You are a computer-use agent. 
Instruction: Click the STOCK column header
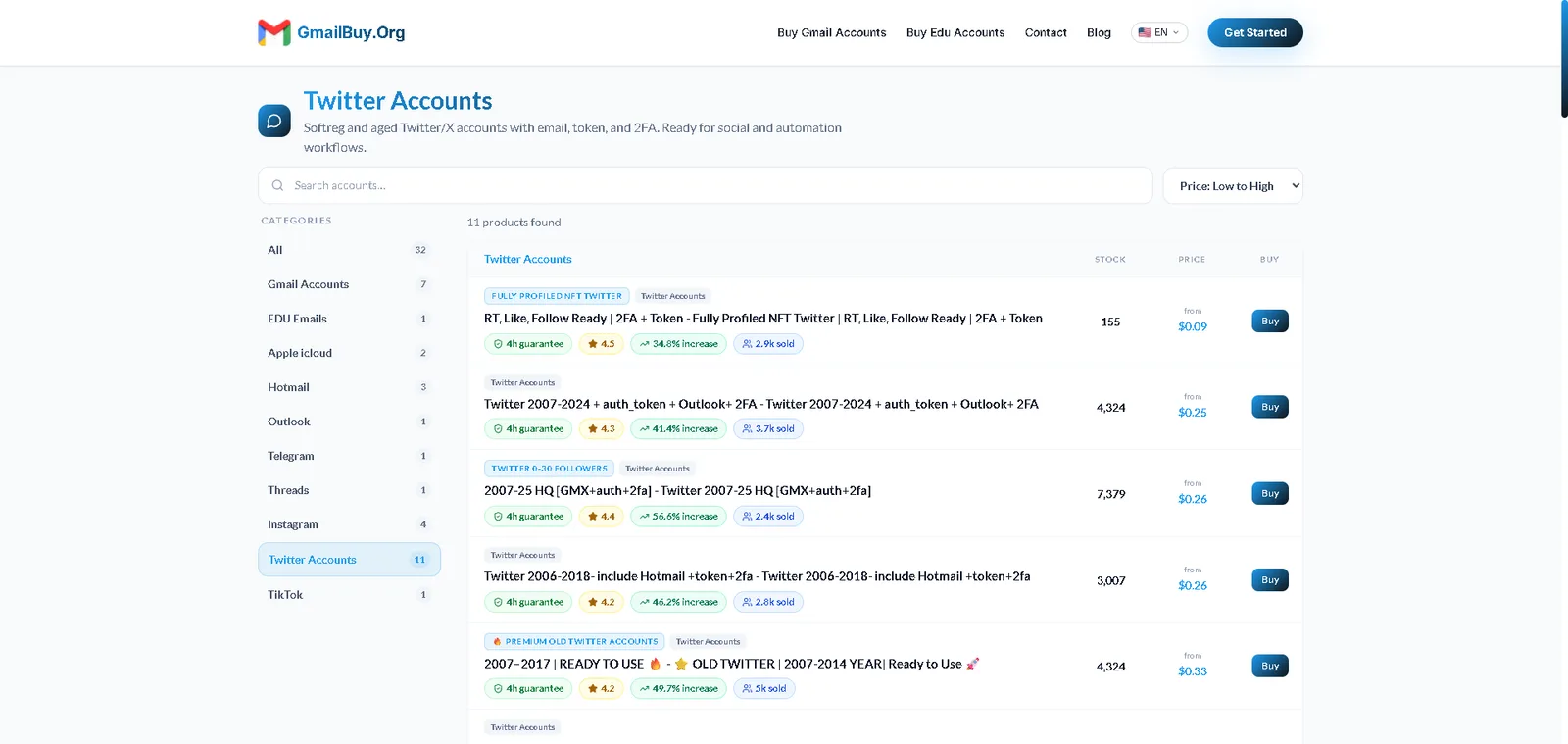click(1110, 260)
